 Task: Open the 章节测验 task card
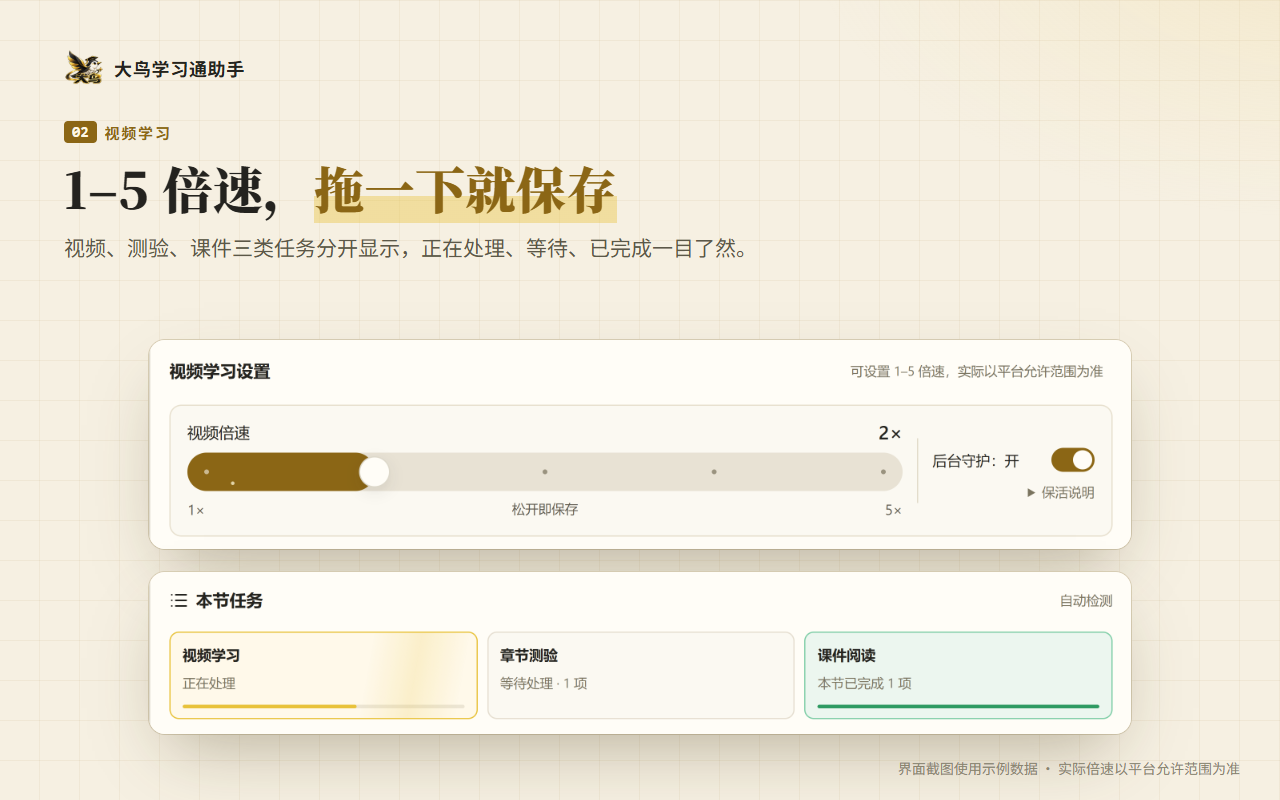pyautogui.click(x=641, y=675)
